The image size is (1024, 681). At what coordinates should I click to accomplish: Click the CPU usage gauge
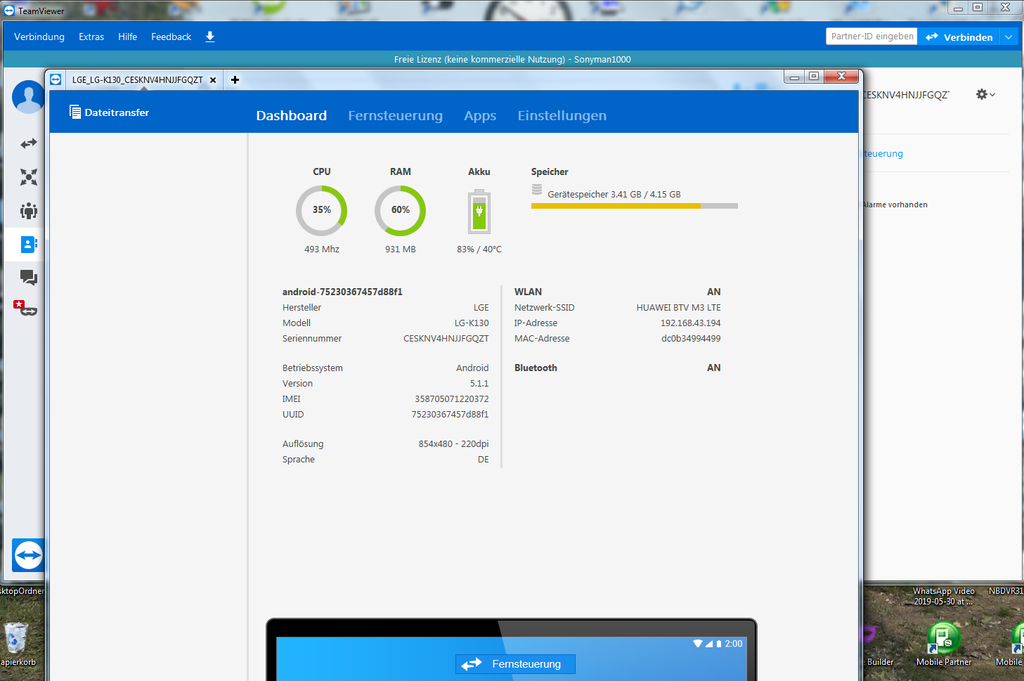point(321,210)
